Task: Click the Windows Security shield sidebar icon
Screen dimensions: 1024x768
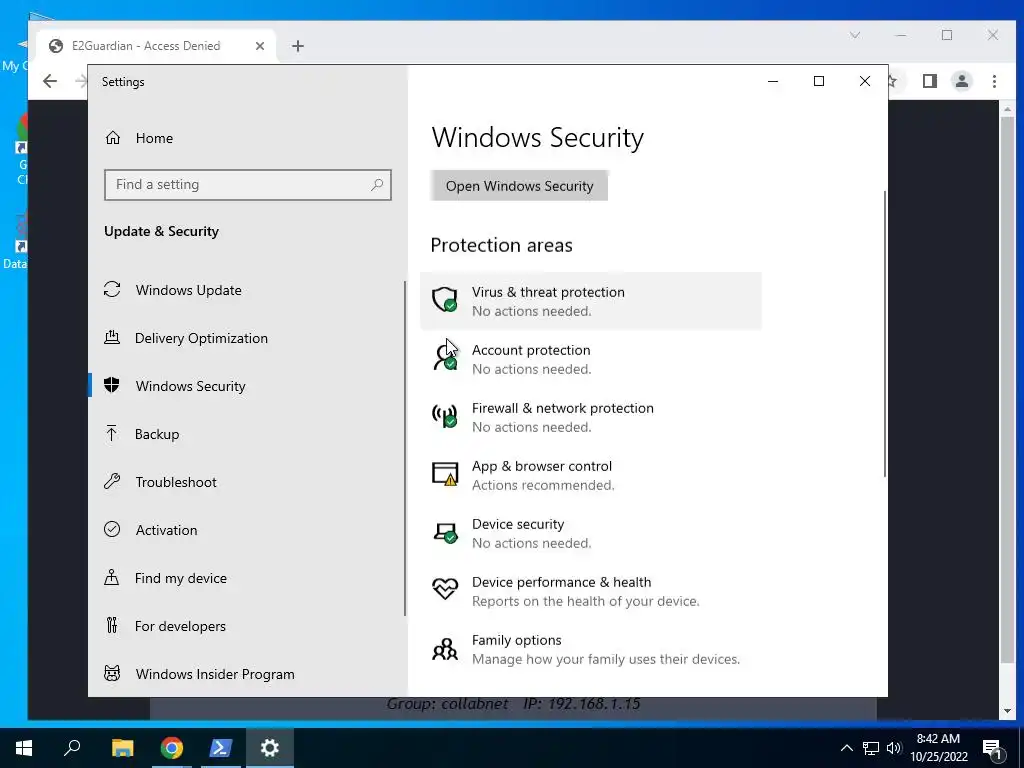Action: pos(112,385)
